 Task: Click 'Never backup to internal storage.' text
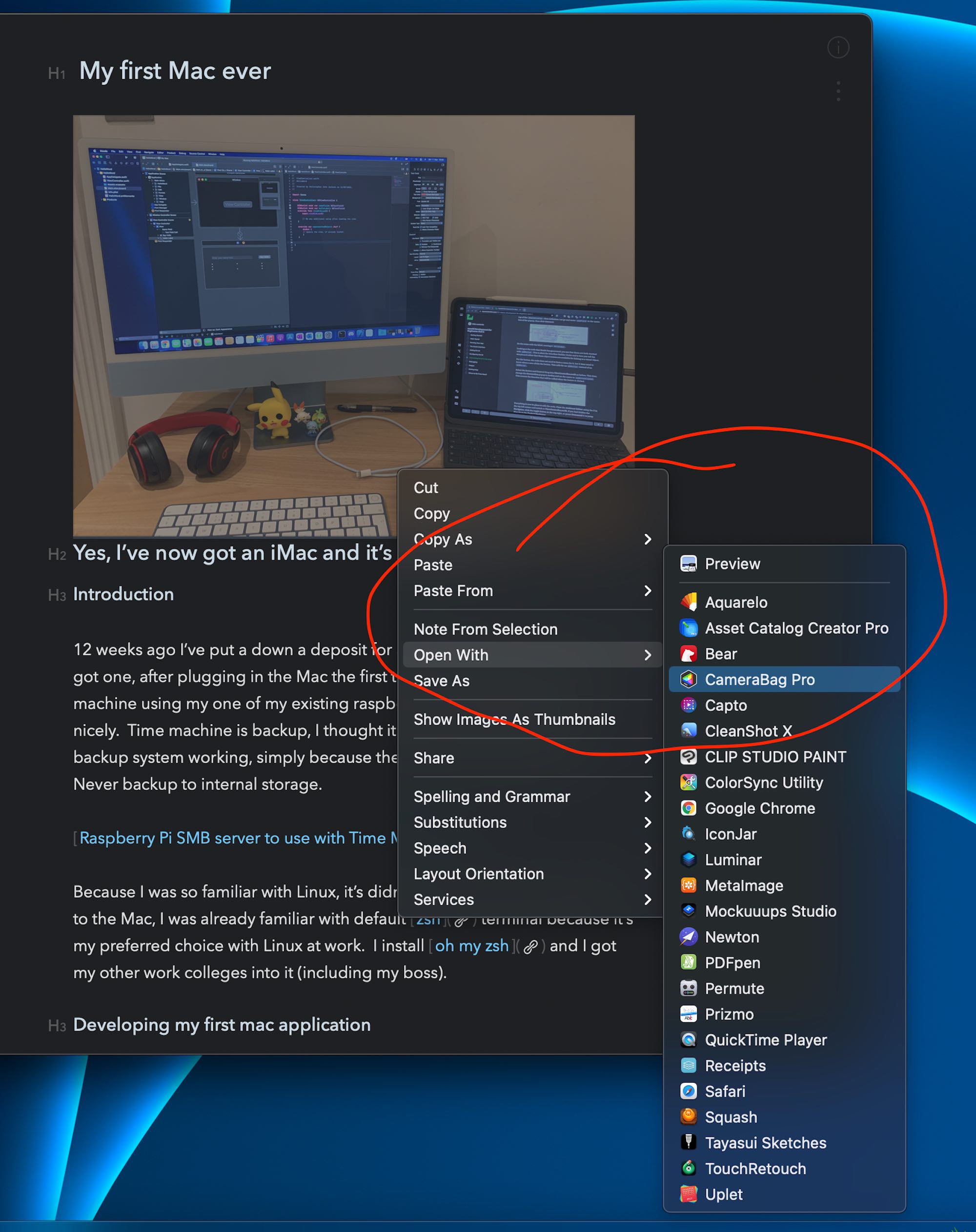198,784
